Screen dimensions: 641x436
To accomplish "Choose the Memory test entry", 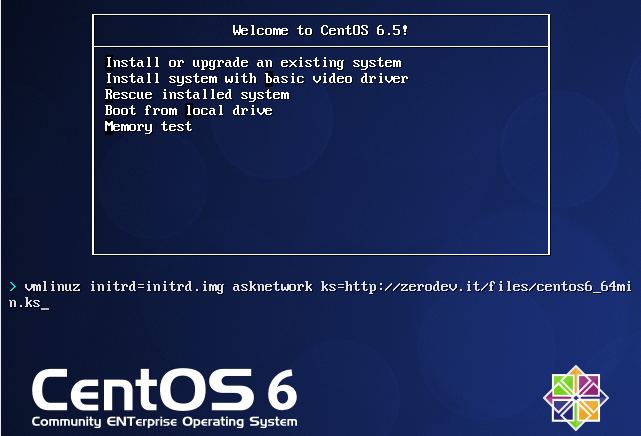I will point(148,126).
